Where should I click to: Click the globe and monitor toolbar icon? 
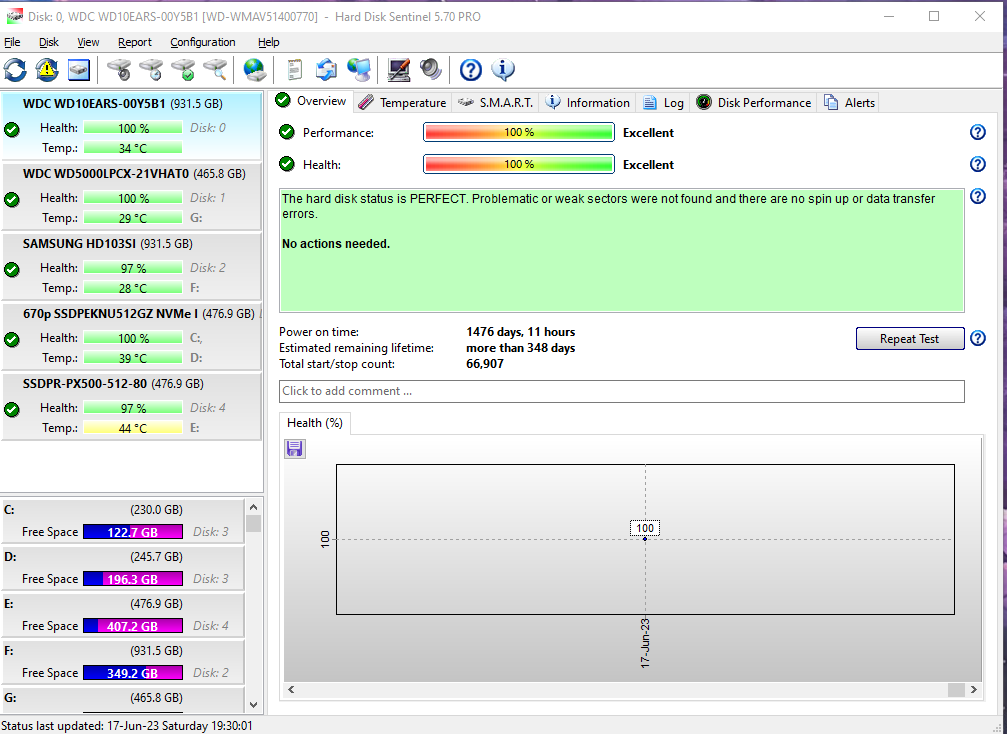[x=359, y=70]
